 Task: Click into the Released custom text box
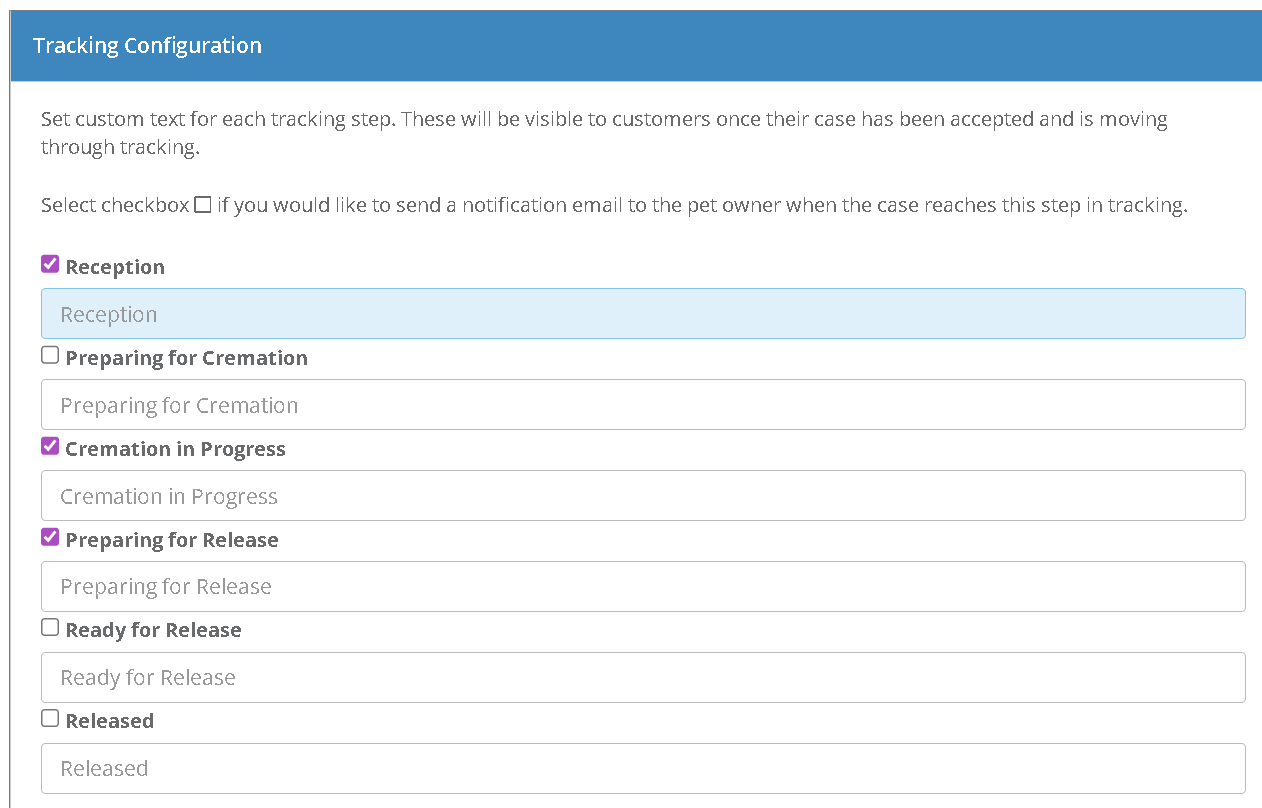(642, 768)
